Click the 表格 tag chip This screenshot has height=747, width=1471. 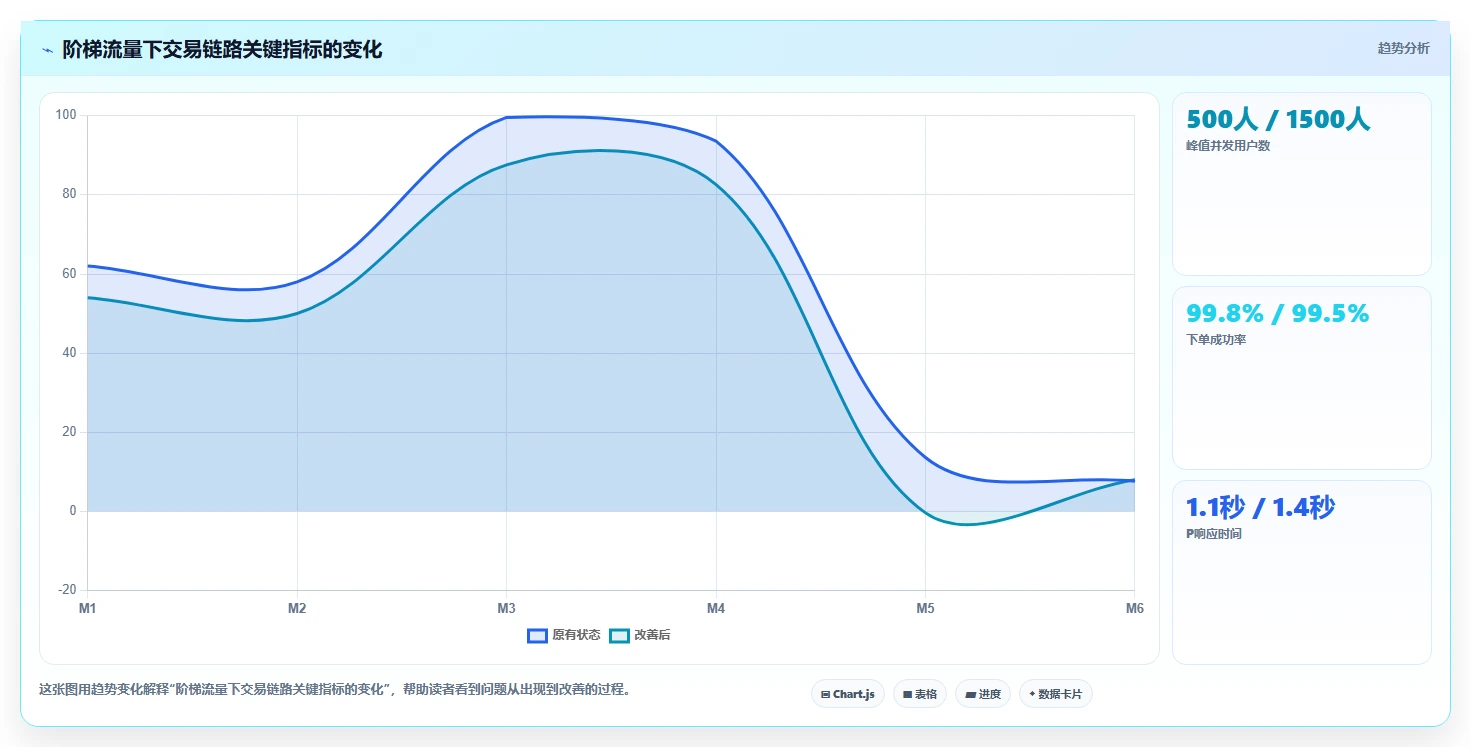920,694
